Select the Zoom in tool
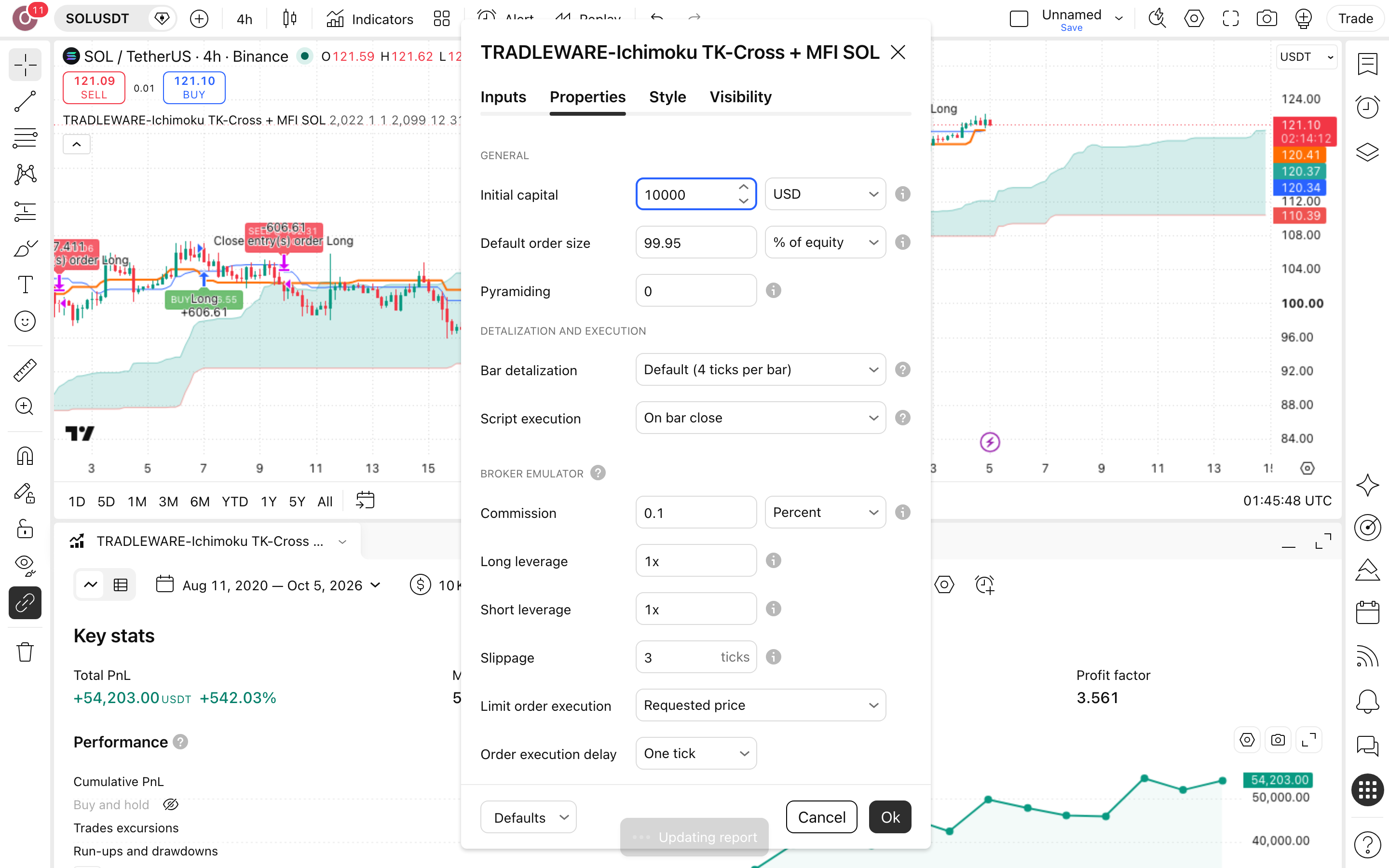The width and height of the screenshot is (1389, 868). point(25,407)
